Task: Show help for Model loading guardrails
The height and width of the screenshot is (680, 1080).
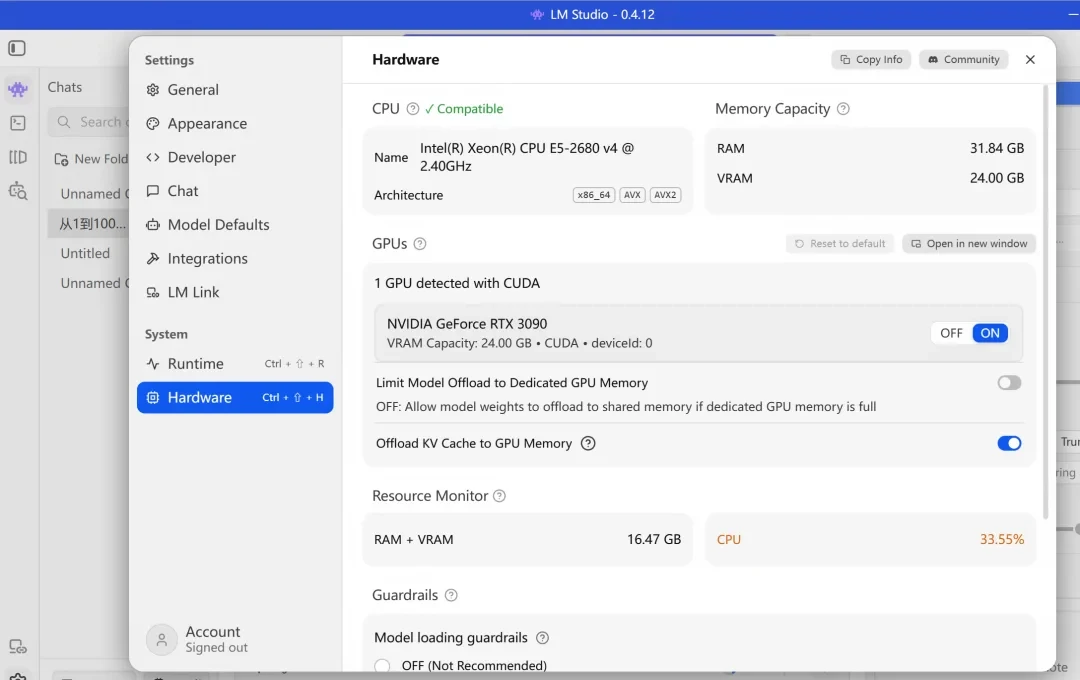Action: click(543, 638)
